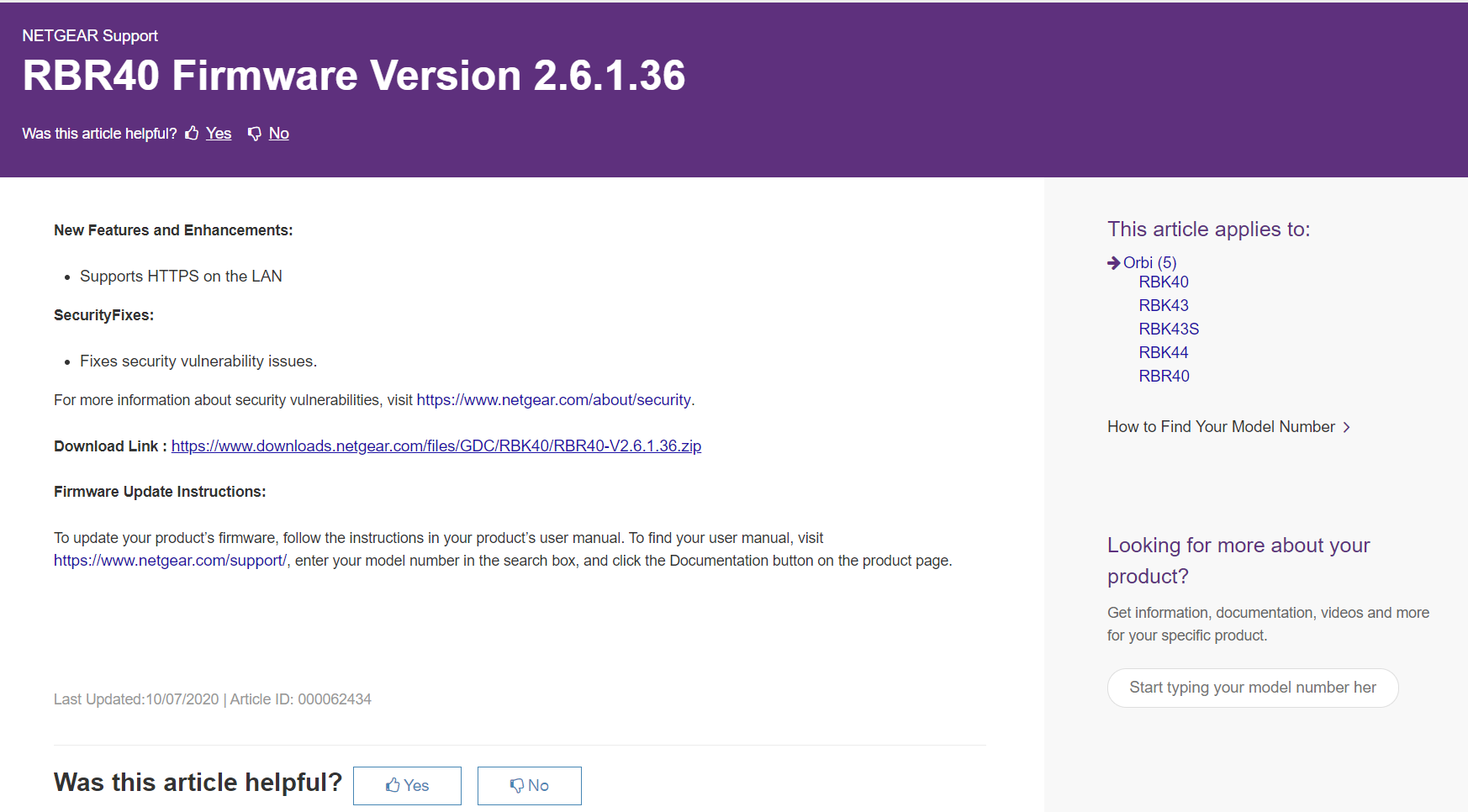Select the RBR40 model link
The image size is (1468, 812).
coord(1164,377)
